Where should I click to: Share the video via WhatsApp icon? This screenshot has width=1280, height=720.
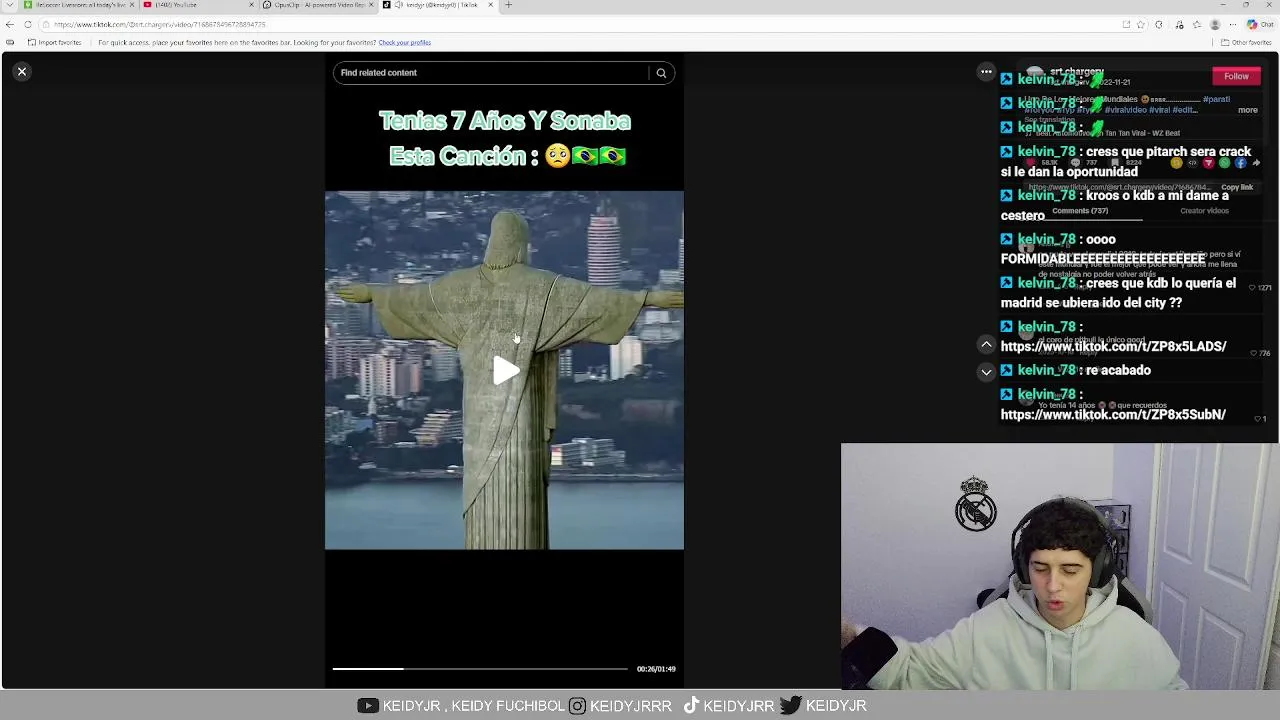point(1225,162)
